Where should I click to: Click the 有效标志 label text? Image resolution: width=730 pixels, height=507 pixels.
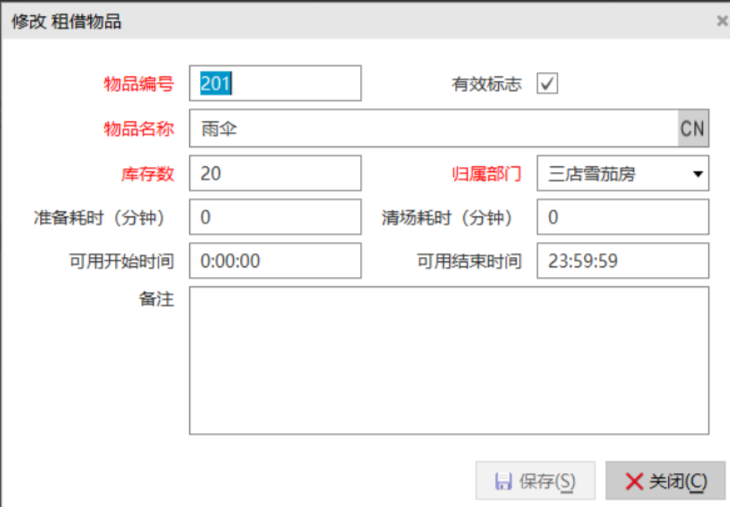coord(487,84)
